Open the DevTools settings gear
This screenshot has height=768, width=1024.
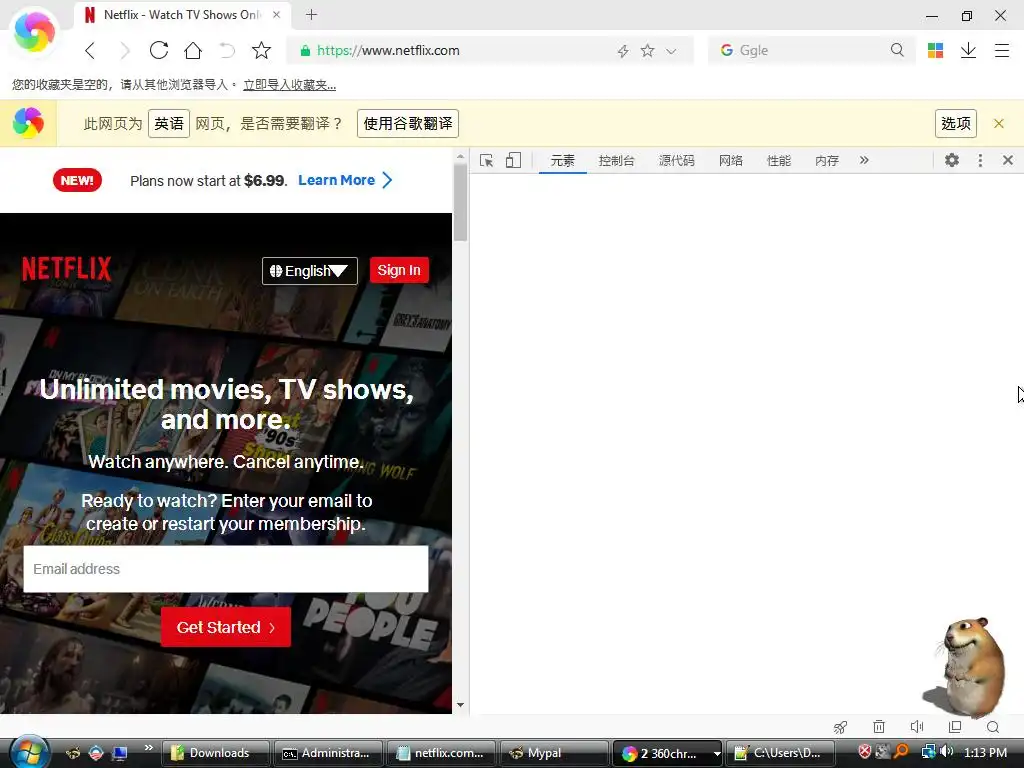[x=952, y=160]
